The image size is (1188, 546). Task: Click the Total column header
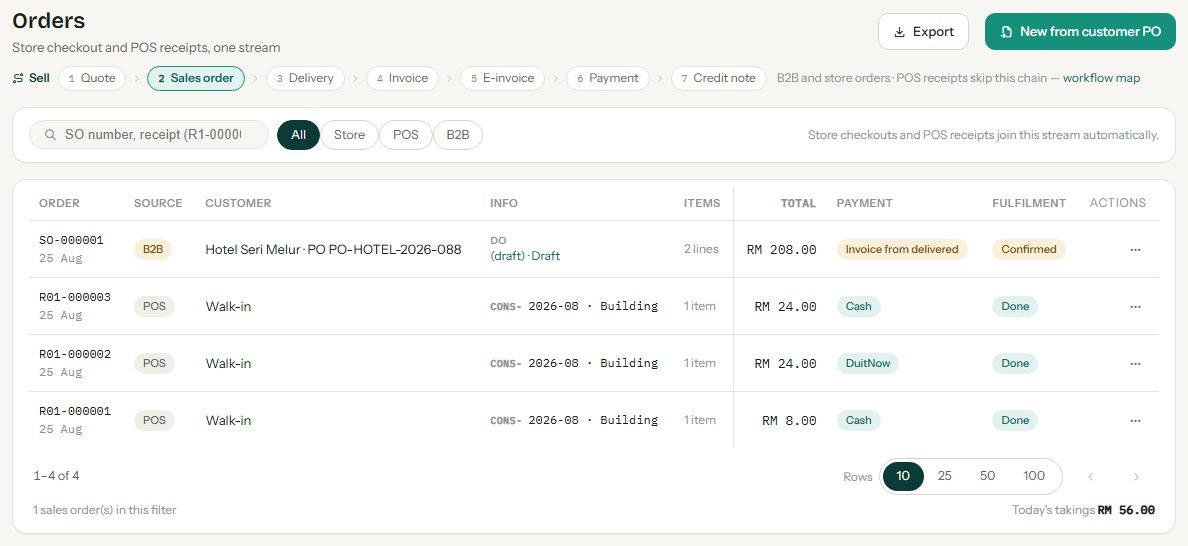pyautogui.click(x=799, y=203)
